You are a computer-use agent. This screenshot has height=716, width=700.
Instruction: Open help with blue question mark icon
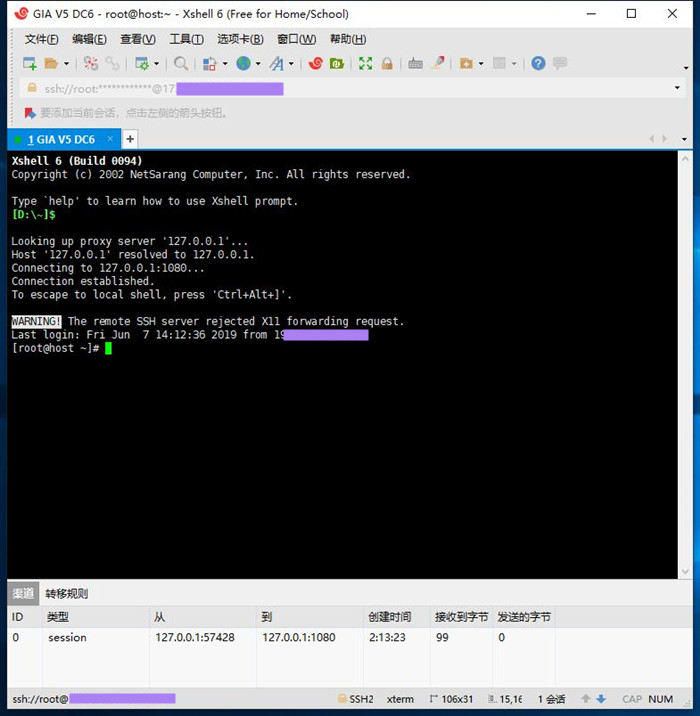coord(538,63)
